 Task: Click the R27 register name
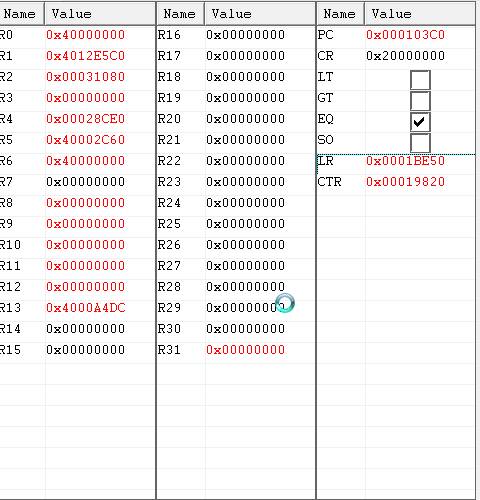pyautogui.click(x=169, y=266)
